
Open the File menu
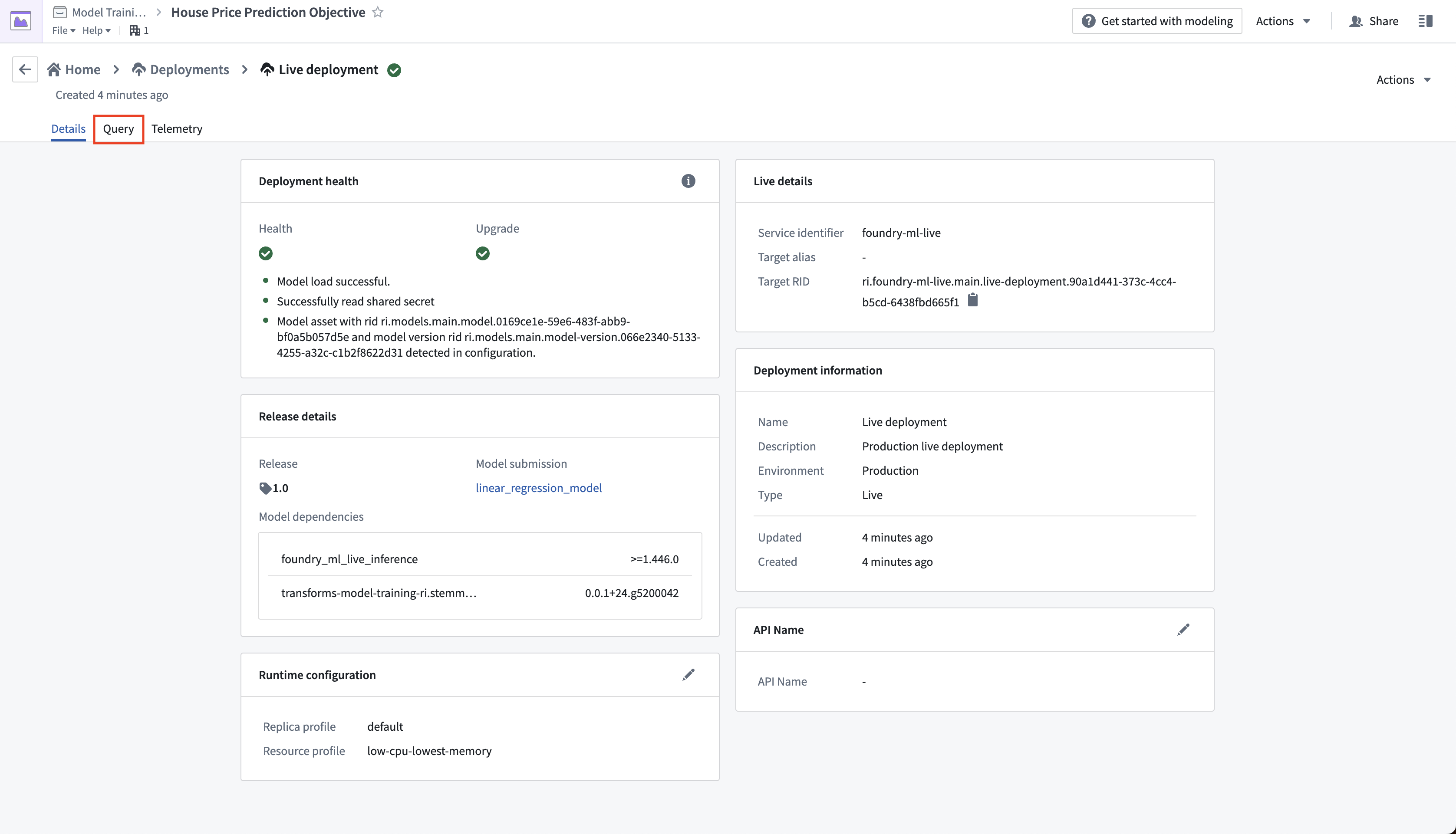pyautogui.click(x=64, y=30)
